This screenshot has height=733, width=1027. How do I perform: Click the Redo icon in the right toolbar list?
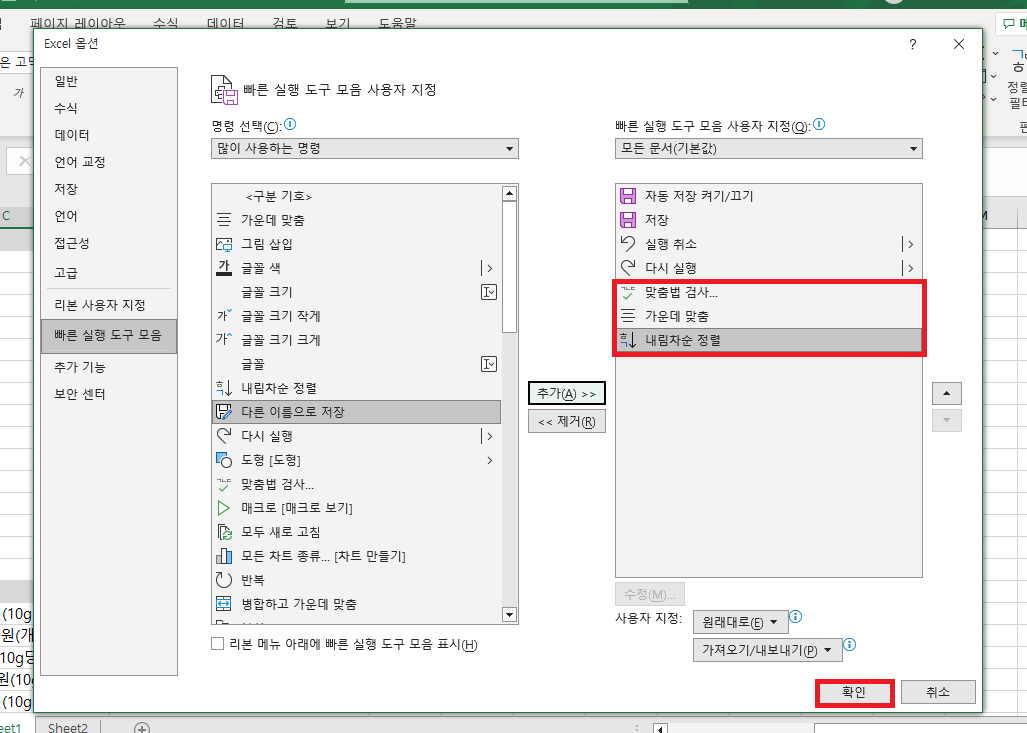[627, 268]
